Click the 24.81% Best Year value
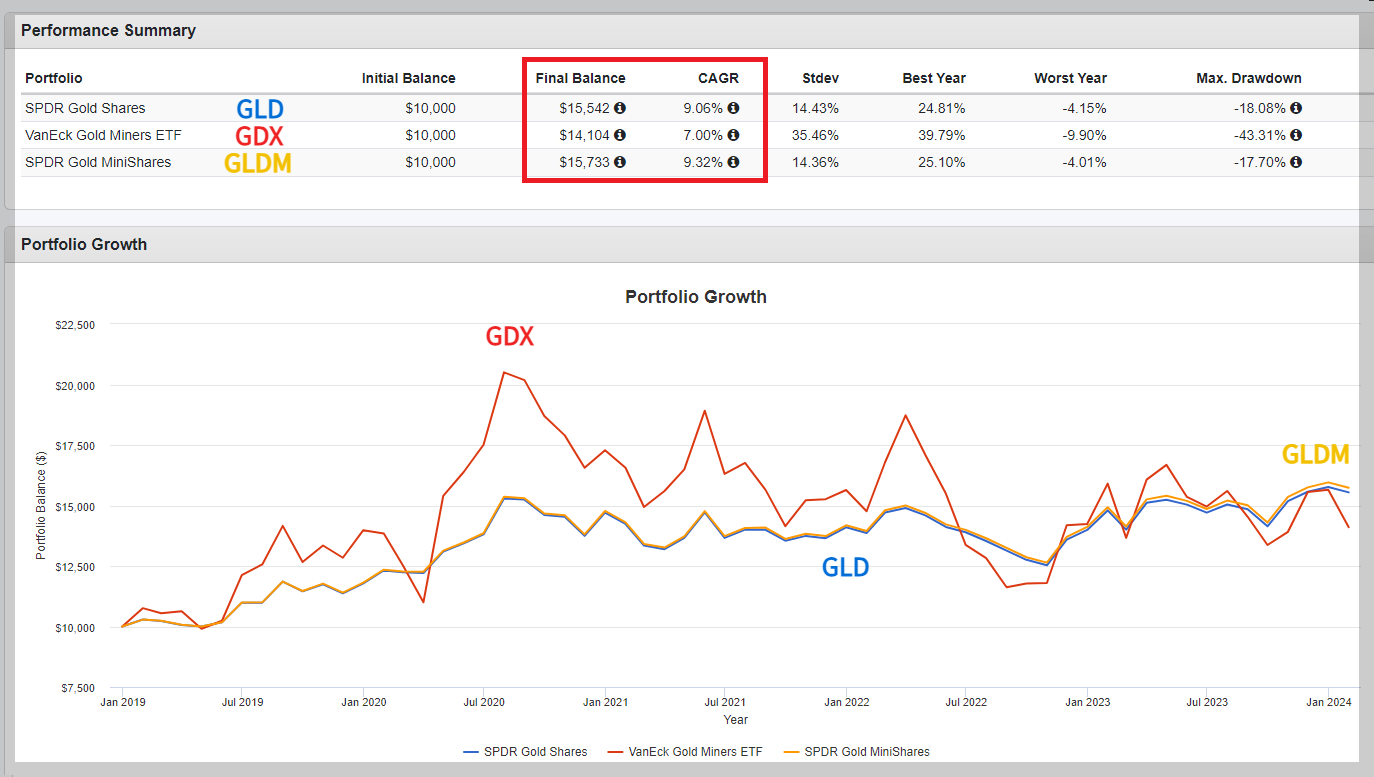Image resolution: width=1374 pixels, height=777 pixels. click(943, 108)
